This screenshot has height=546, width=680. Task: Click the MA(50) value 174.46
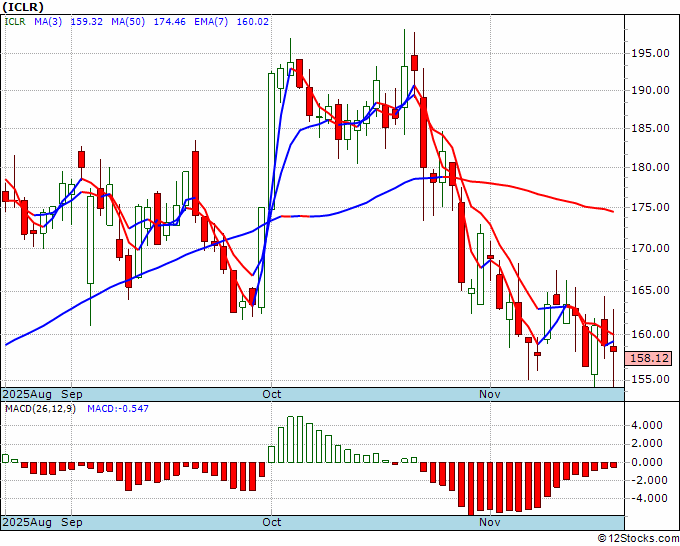pos(170,22)
